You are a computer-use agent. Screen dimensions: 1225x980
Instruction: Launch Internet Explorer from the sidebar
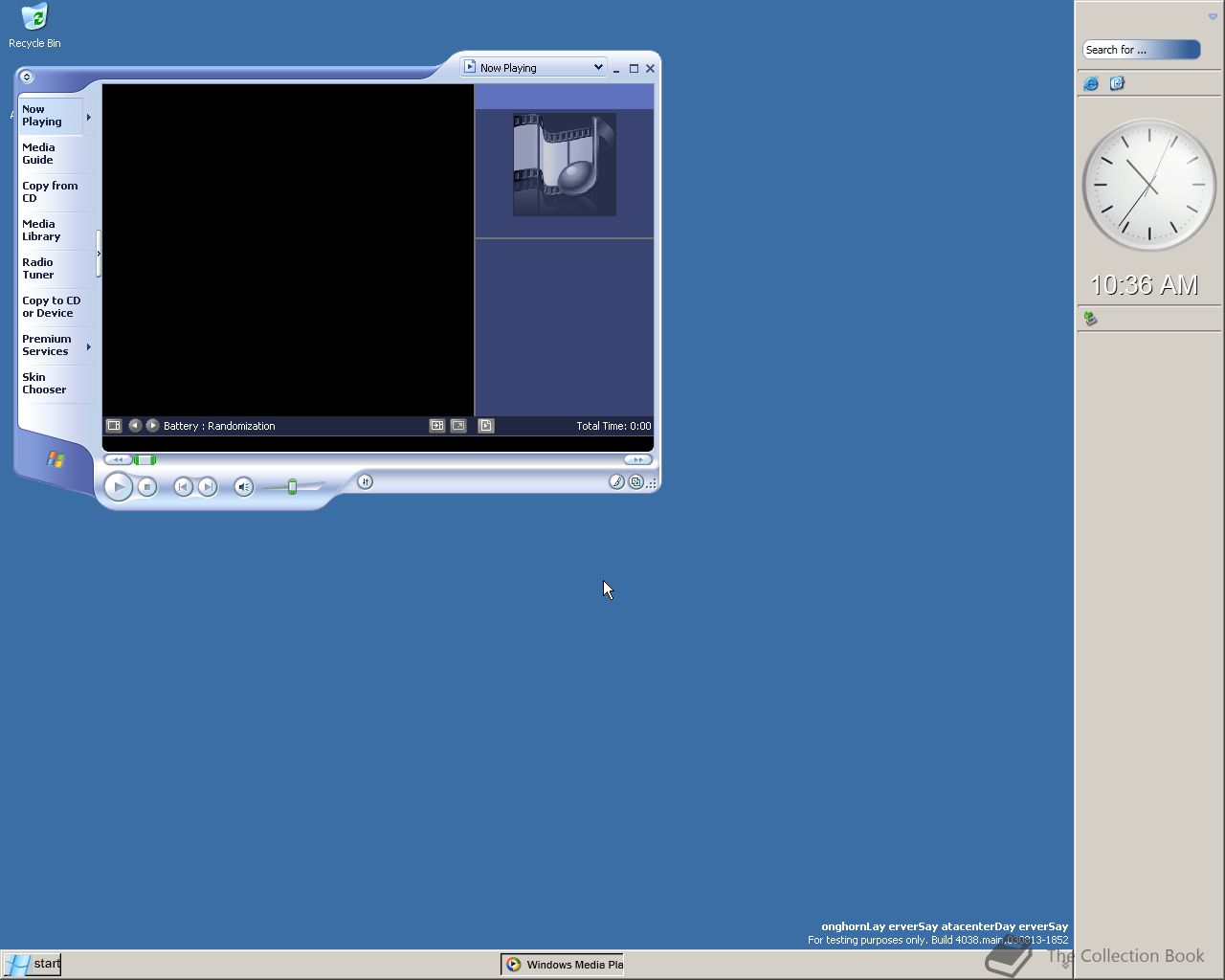pyautogui.click(x=1091, y=83)
